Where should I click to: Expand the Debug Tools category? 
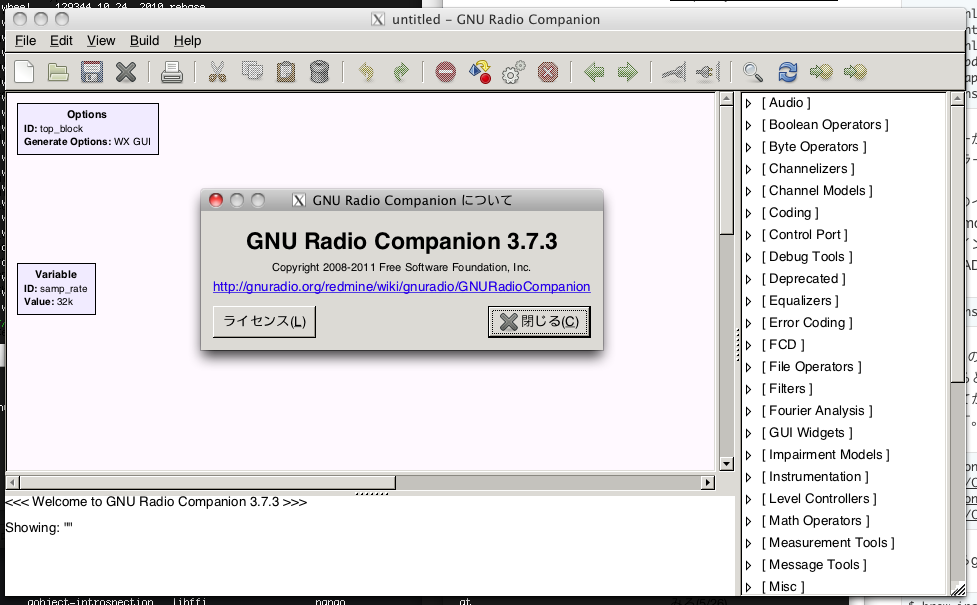tap(749, 257)
